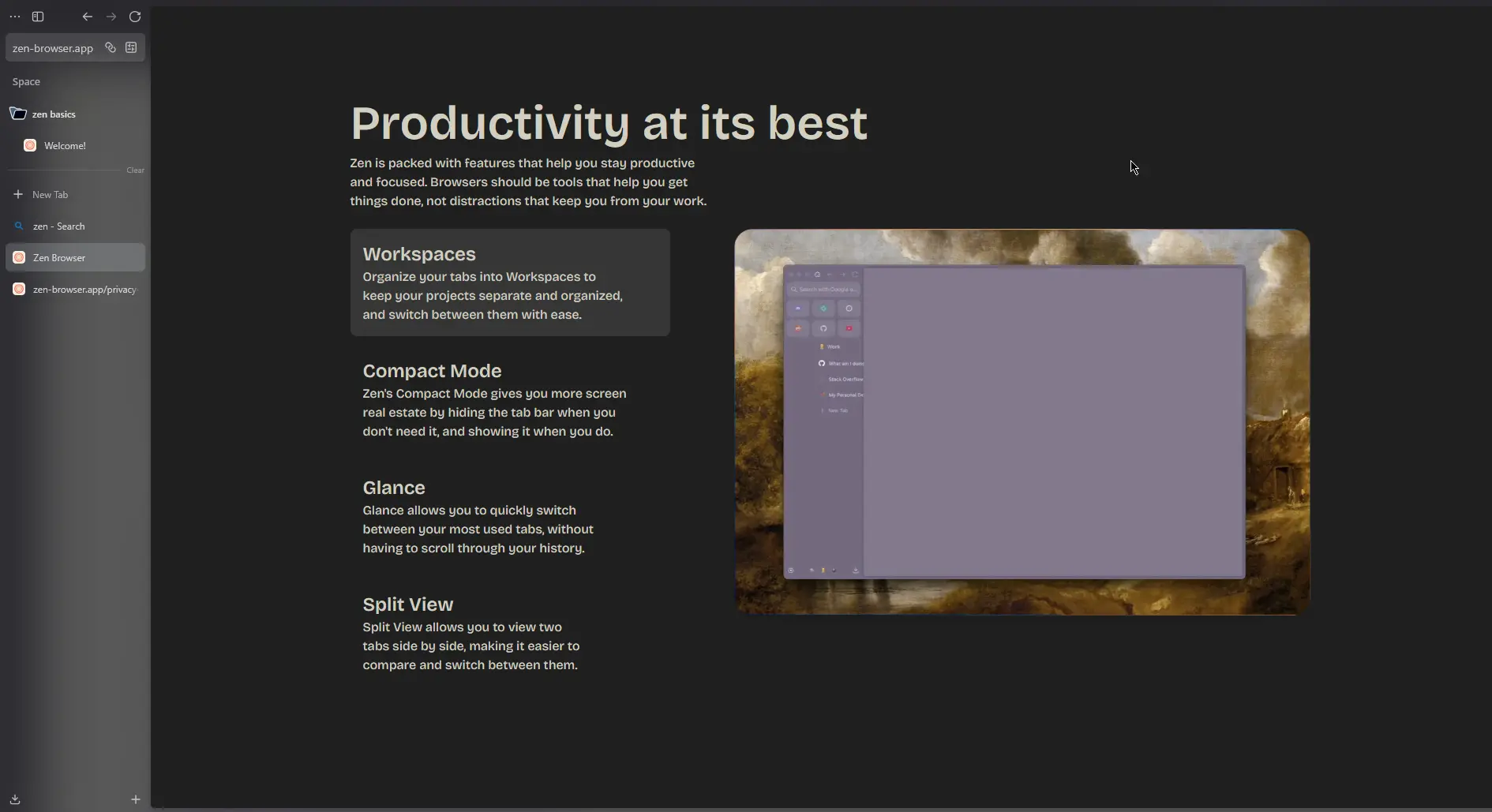Reload the page with the refresh icon

(135, 17)
